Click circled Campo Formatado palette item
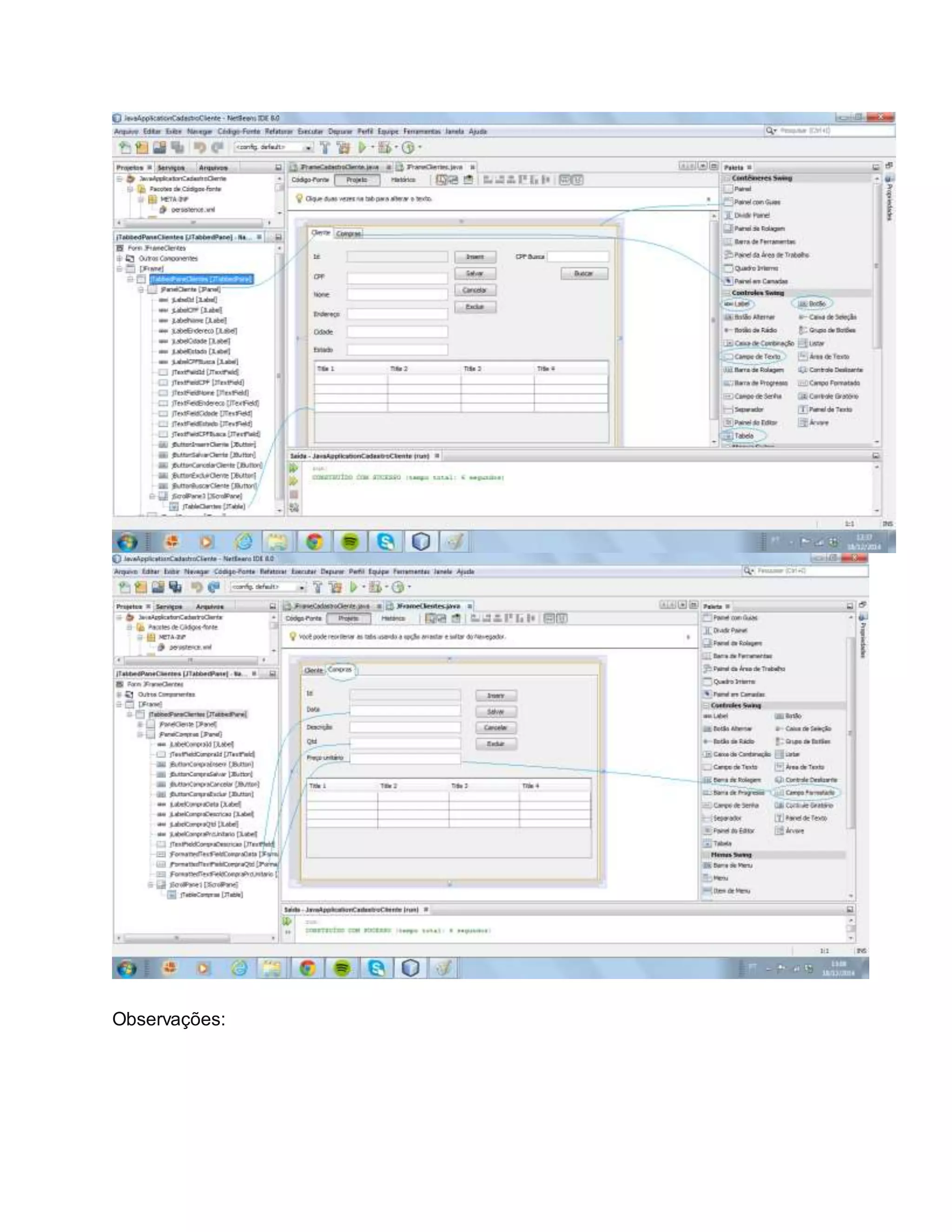 809,793
